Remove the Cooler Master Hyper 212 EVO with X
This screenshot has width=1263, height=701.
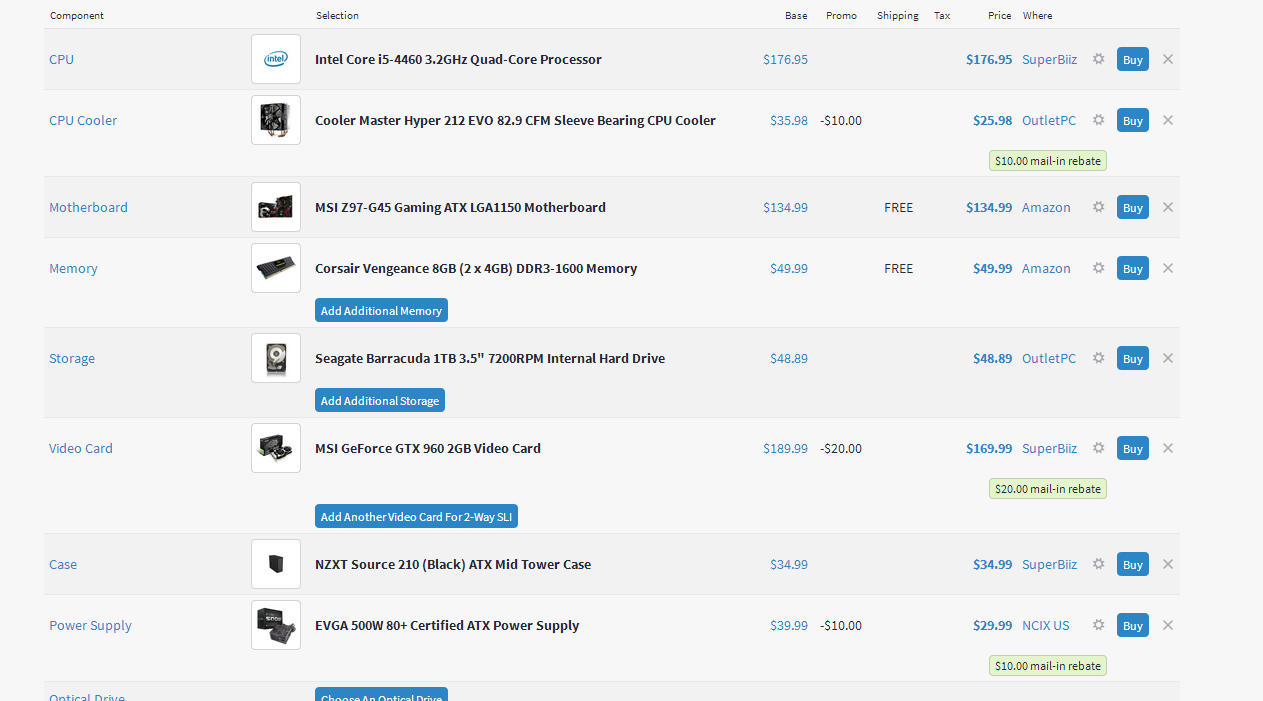point(1168,120)
